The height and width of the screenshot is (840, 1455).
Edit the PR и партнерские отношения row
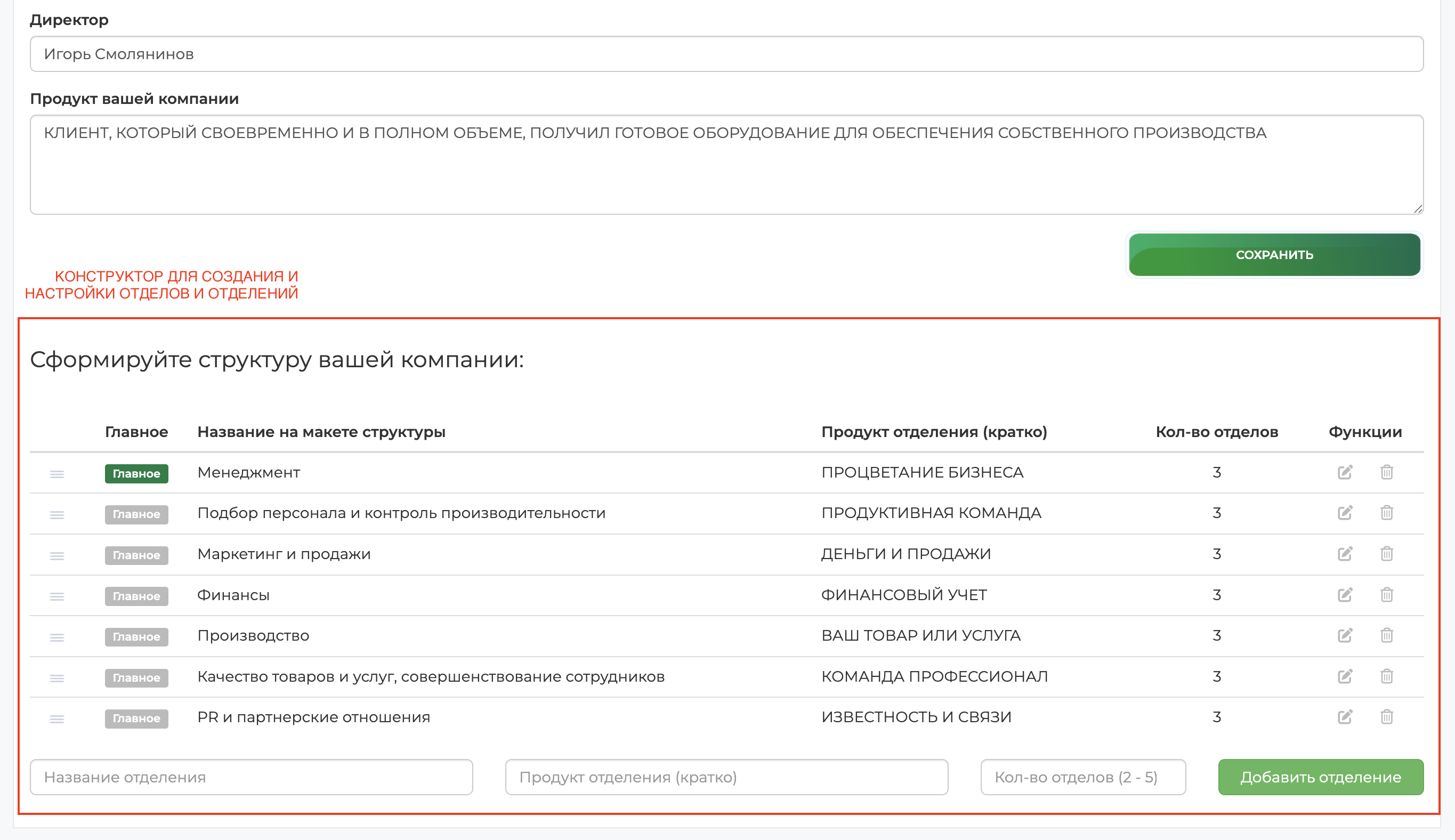(1345, 717)
